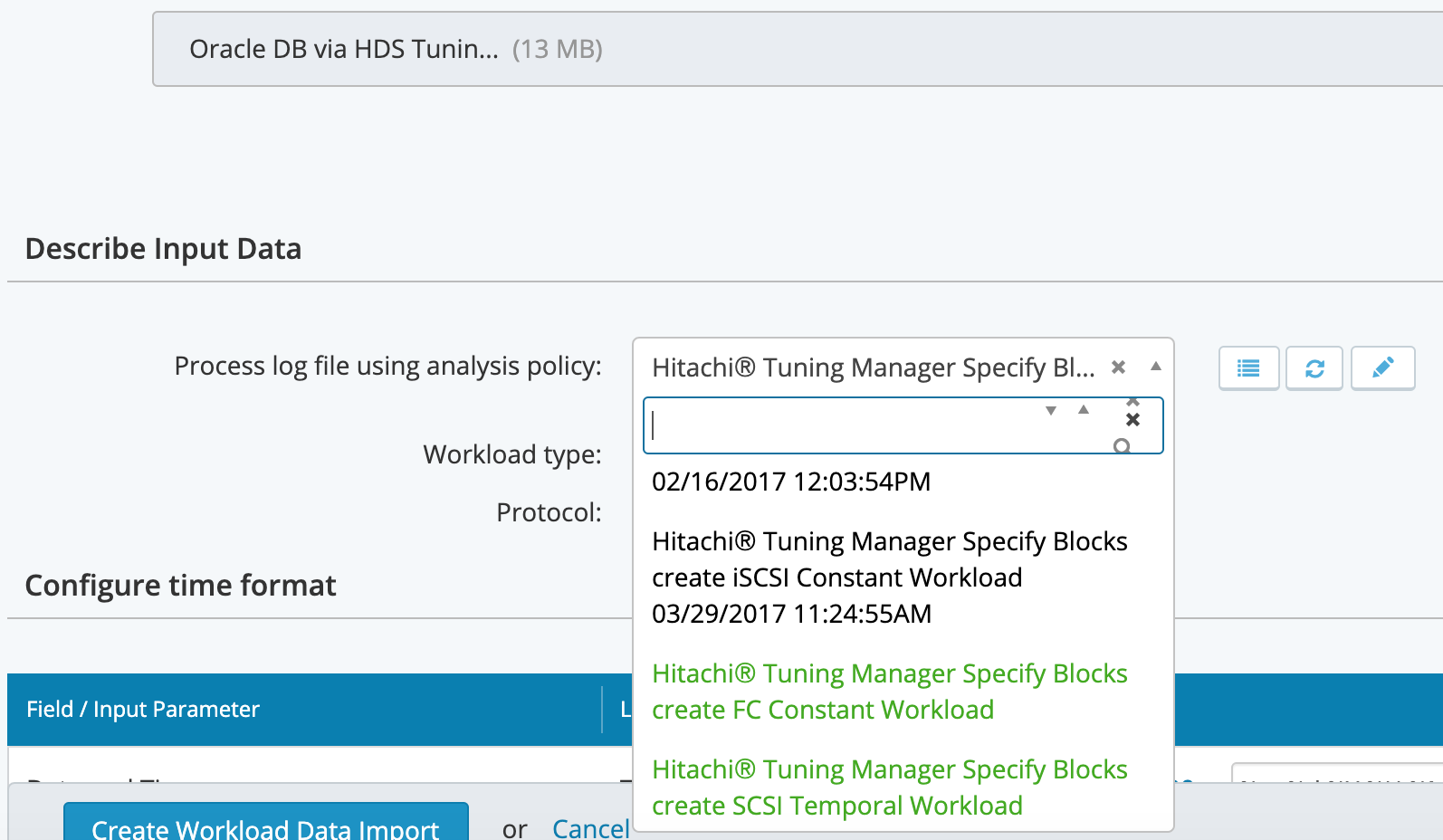Click the list view icon button
The image size is (1443, 840).
point(1248,368)
